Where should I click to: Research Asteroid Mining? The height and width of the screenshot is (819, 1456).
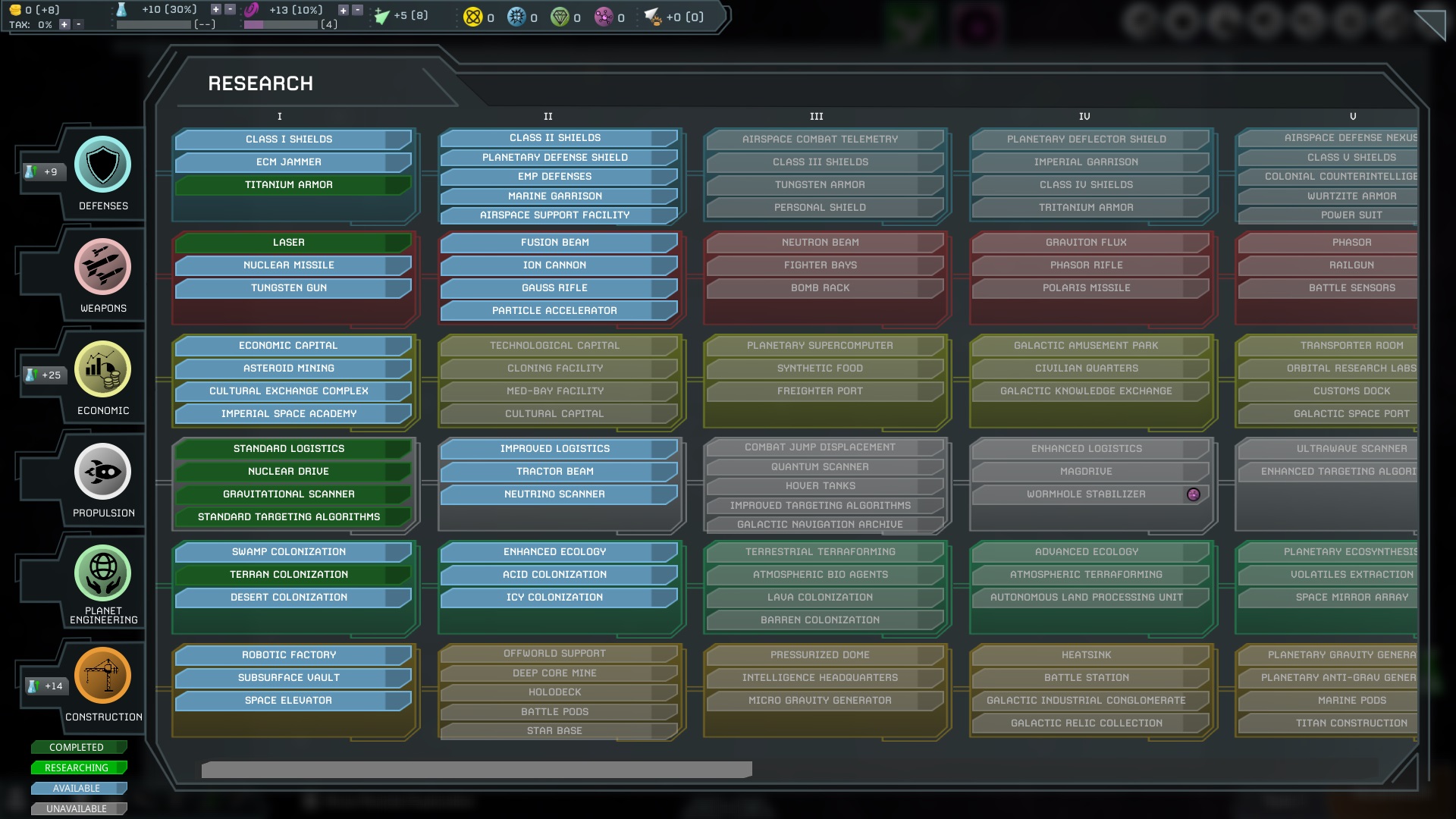coord(293,369)
